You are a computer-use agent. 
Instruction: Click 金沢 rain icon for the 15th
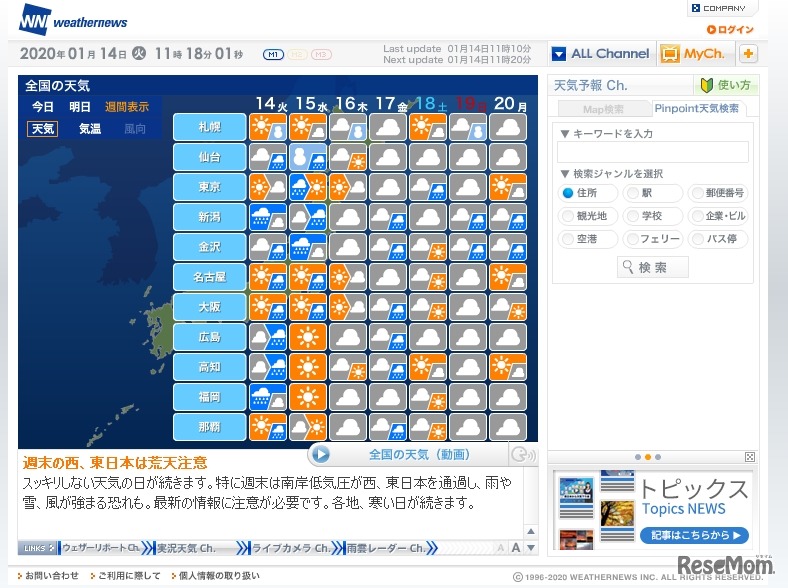pyautogui.click(x=308, y=247)
